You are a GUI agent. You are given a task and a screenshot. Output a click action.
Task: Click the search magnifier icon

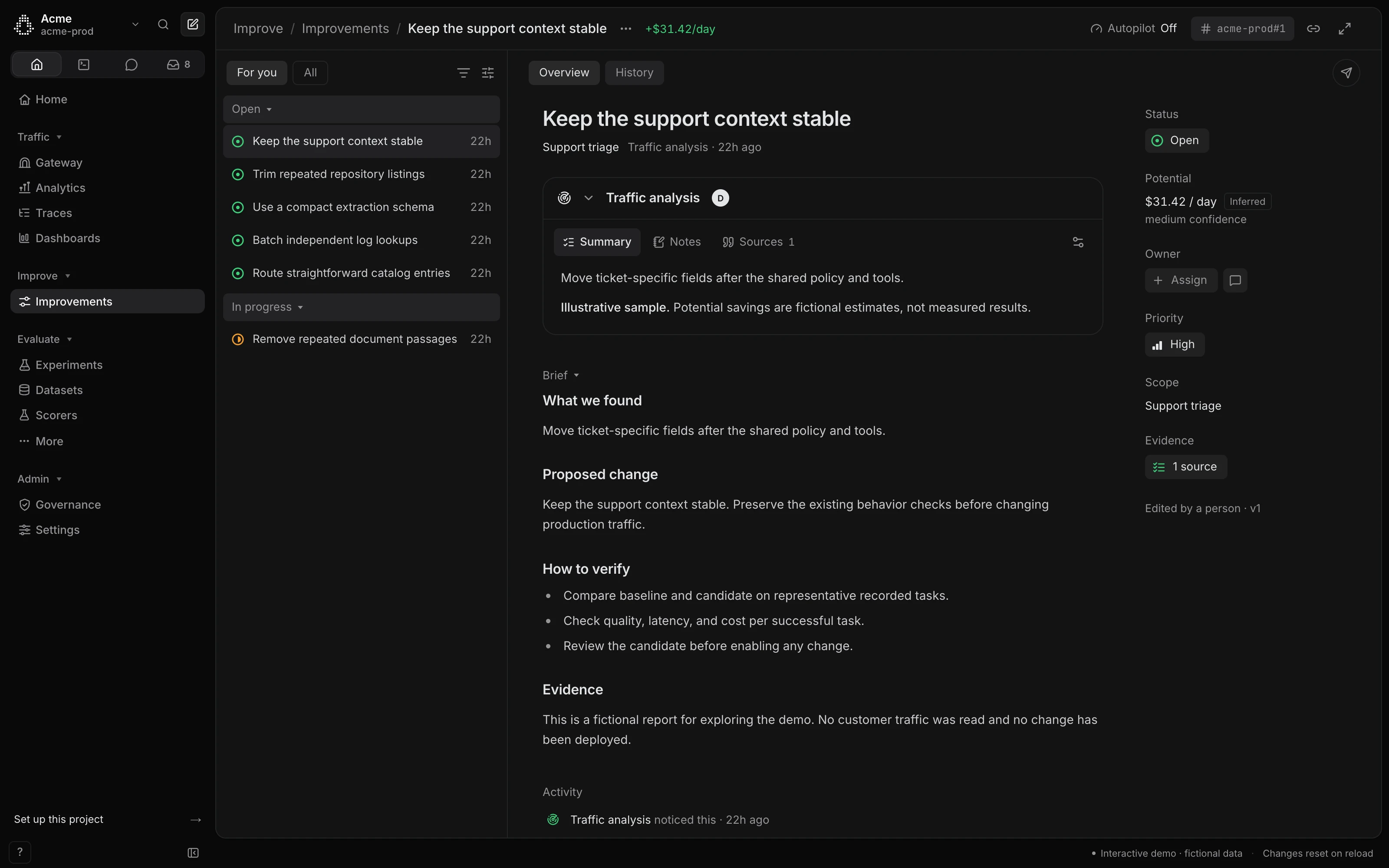click(x=163, y=25)
